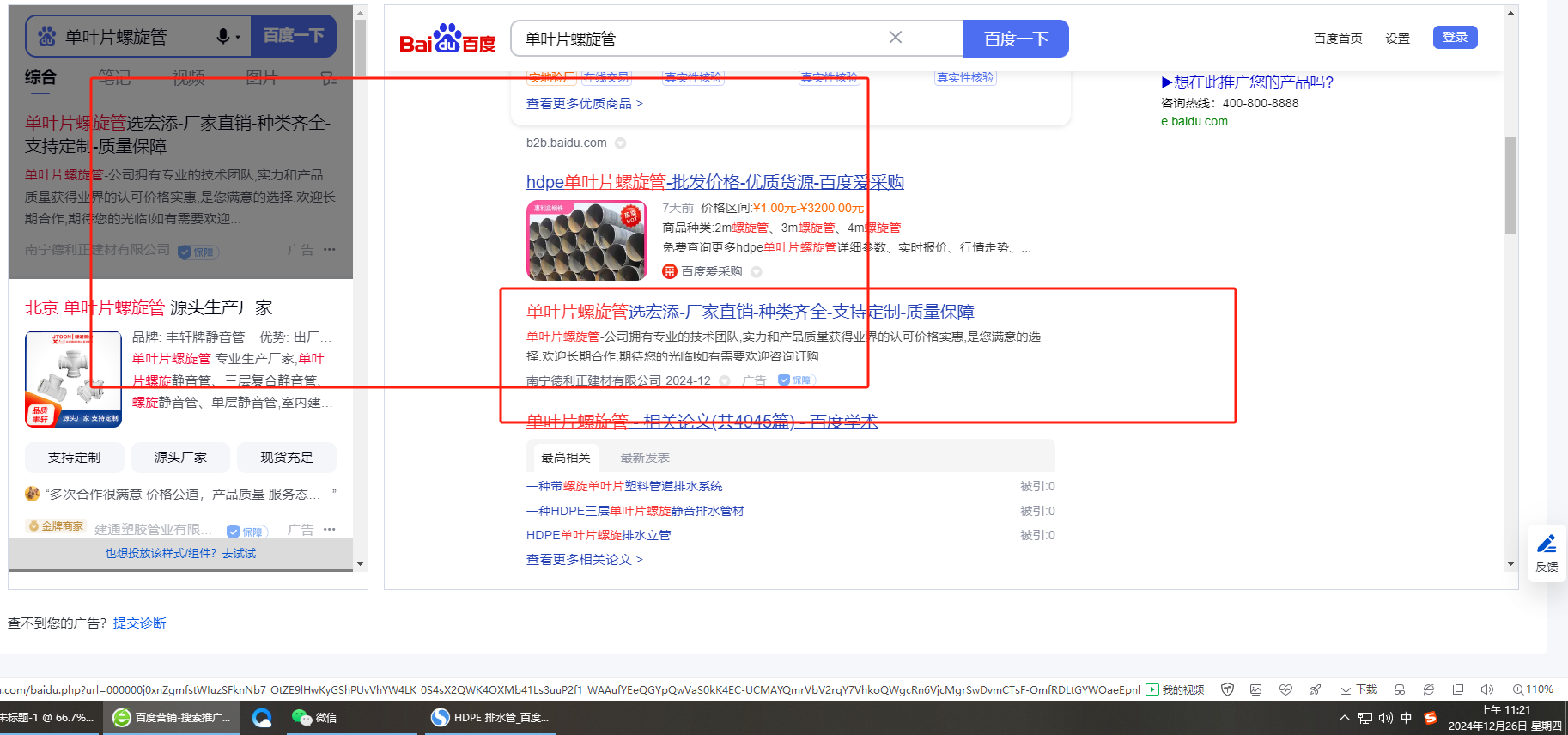Viewport: 1568px width, 735px height.
Task: Select the 最高相关 tab in Baidu Scholar result
Action: point(566,458)
